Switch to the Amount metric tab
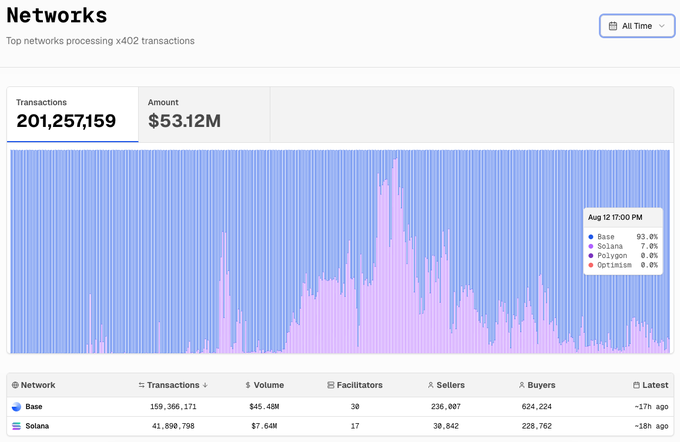680x442 pixels. (204, 114)
